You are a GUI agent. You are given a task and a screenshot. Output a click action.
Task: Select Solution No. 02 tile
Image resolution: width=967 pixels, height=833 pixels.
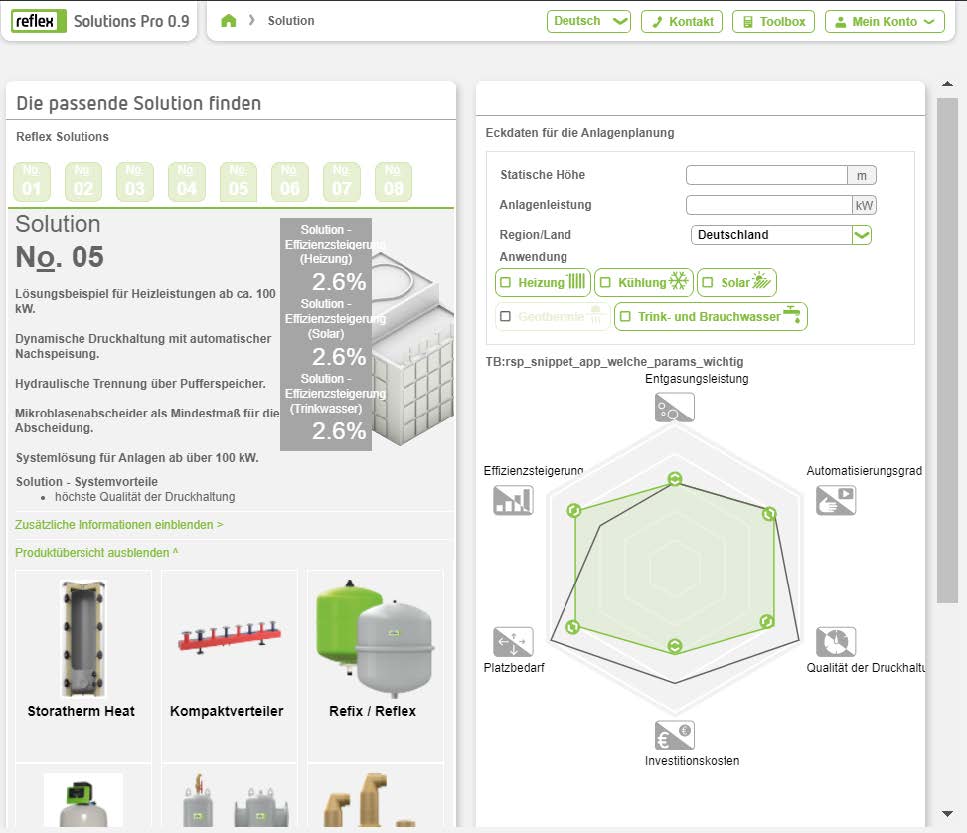[x=83, y=181]
